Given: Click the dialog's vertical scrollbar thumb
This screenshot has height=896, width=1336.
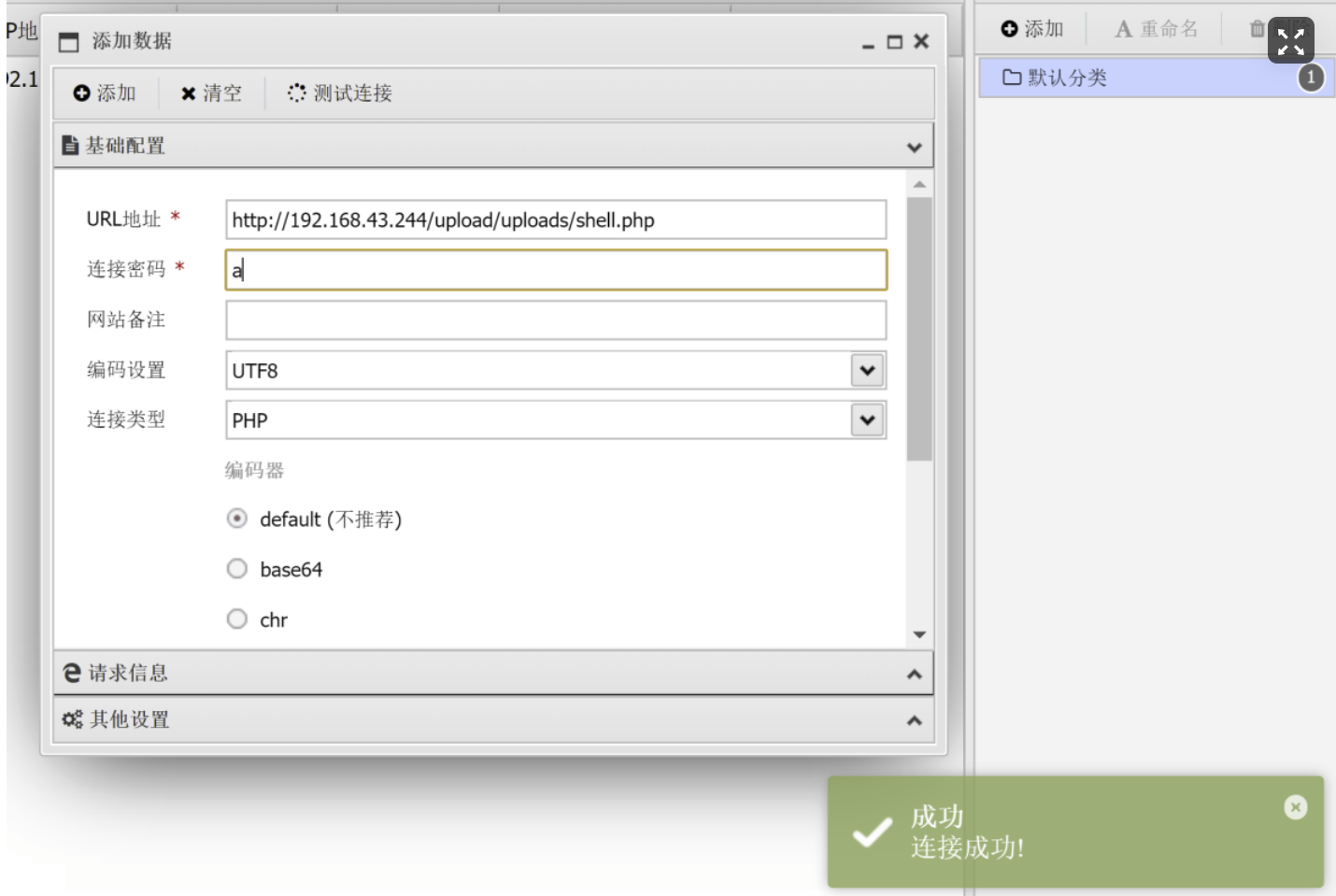Looking at the screenshot, I should 919,329.
